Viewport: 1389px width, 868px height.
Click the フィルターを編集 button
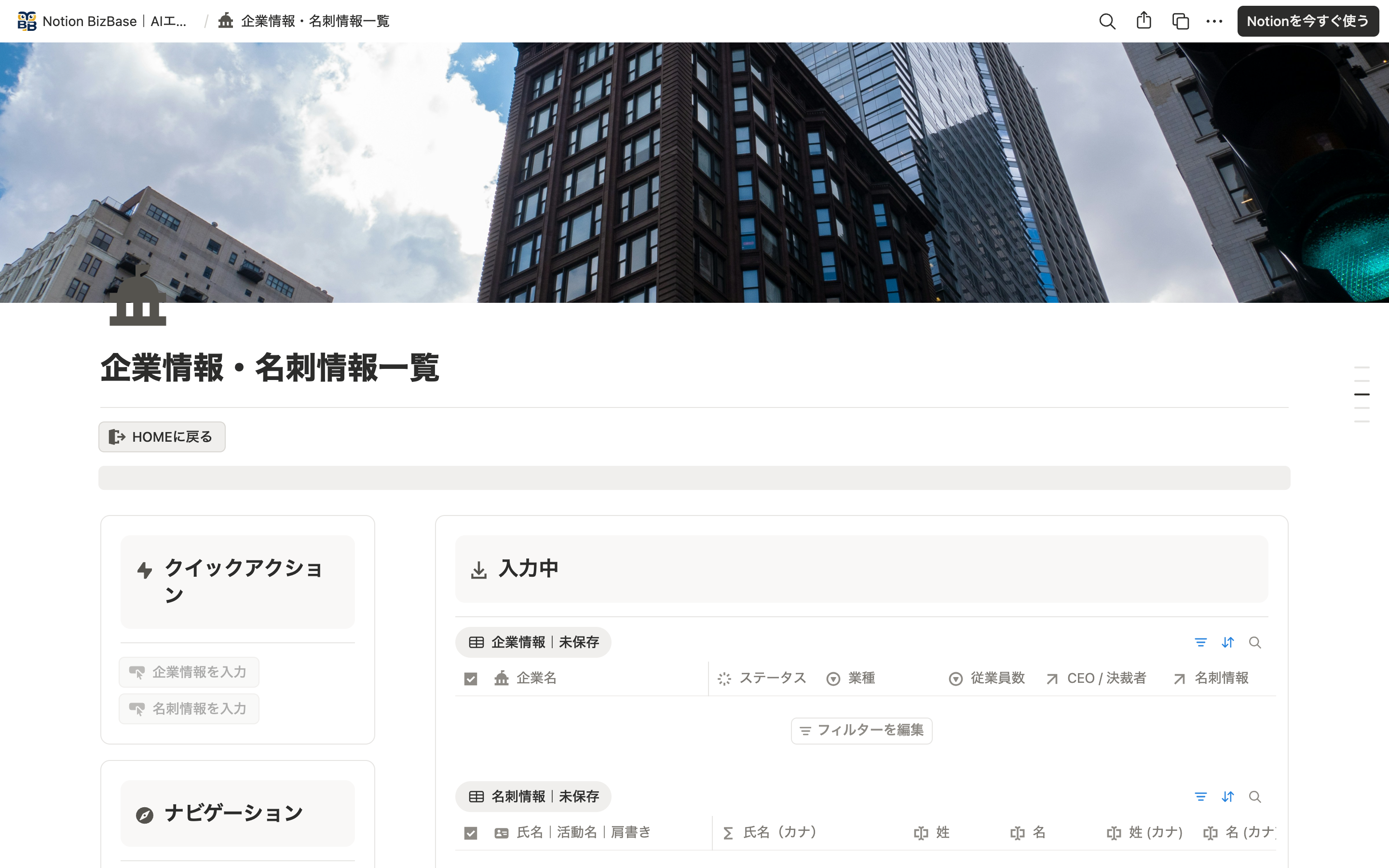[861, 730]
